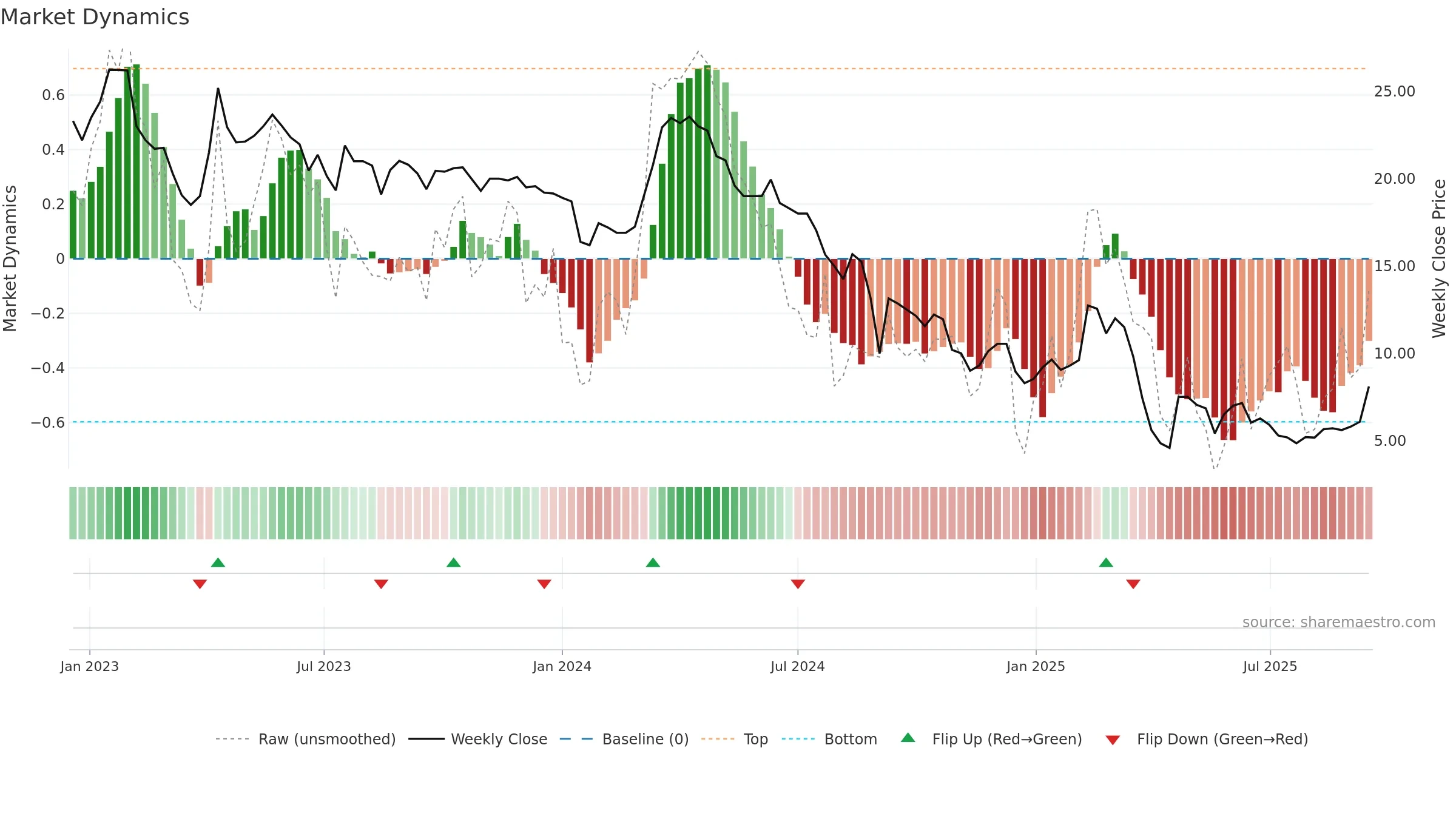Click the 0.6 left axis tick label
1456x819 pixels.
pyautogui.click(x=53, y=95)
